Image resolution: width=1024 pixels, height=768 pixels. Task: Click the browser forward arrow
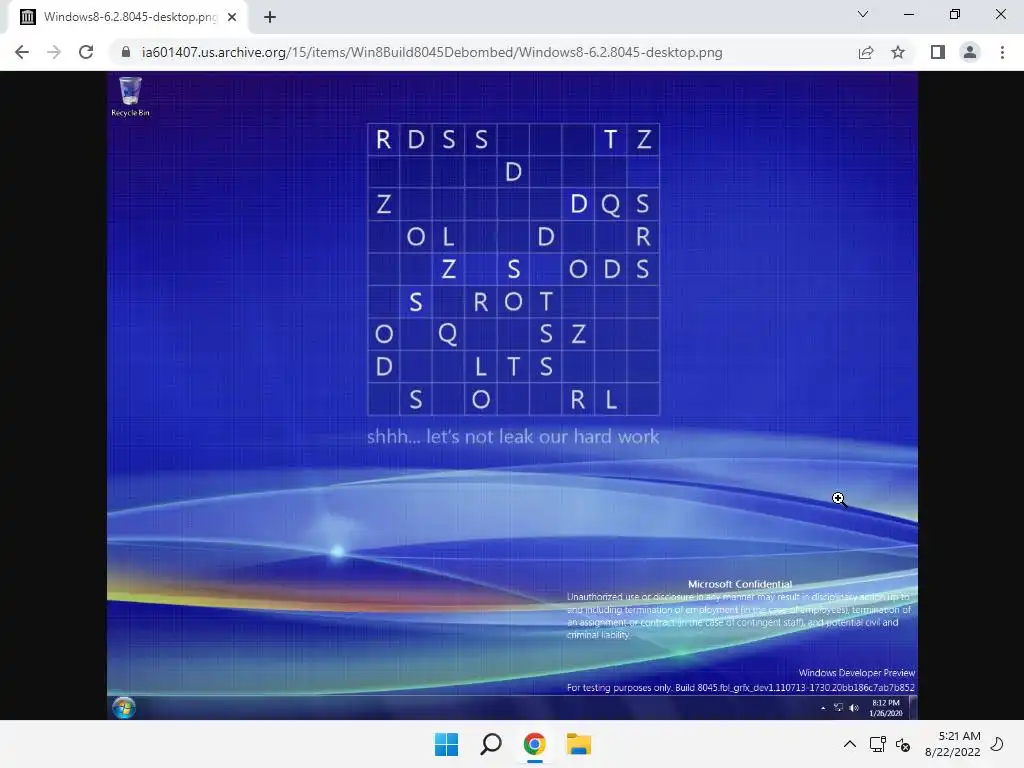pos(54,52)
